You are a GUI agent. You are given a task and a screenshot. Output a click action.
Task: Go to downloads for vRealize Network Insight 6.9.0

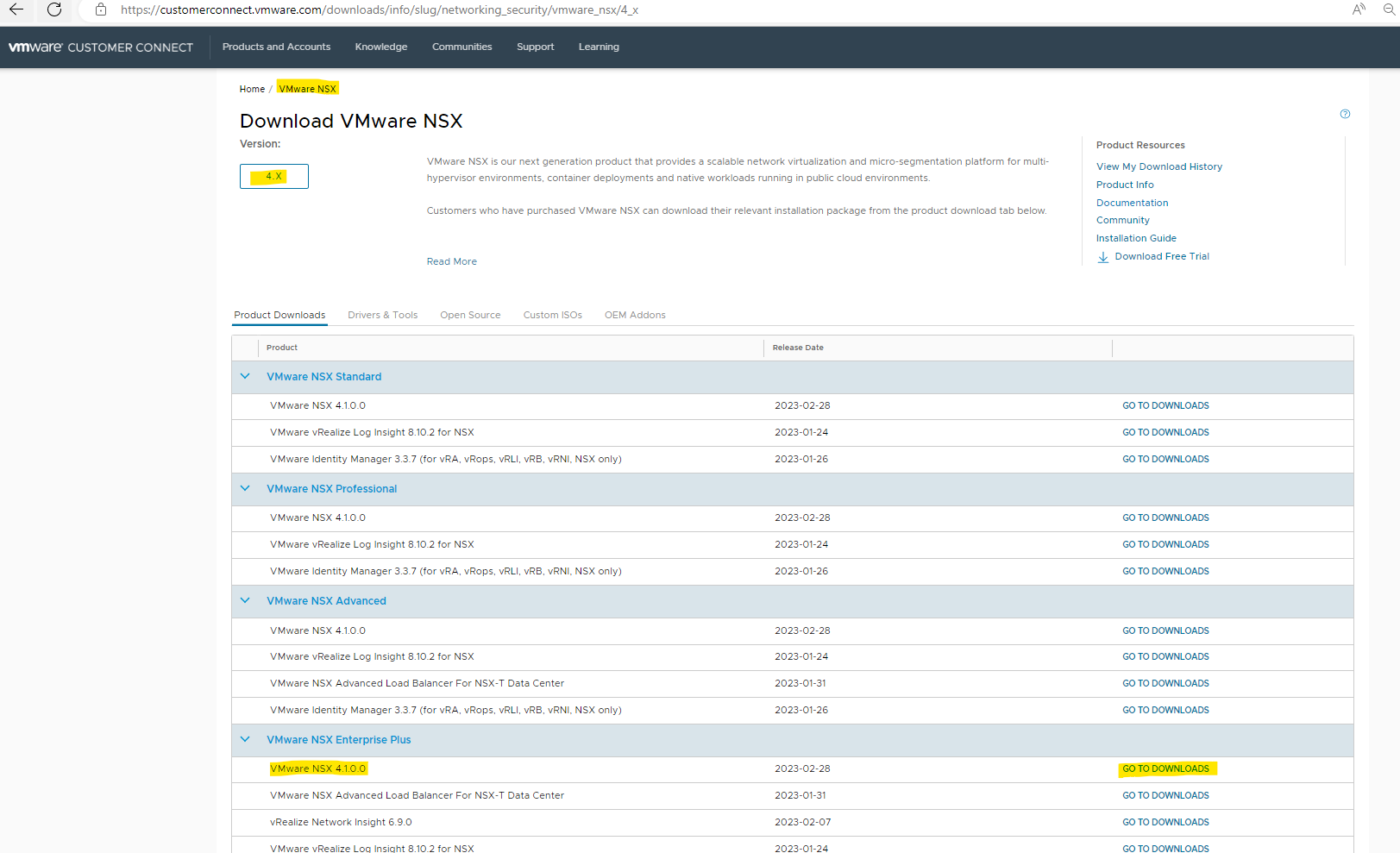pyautogui.click(x=1165, y=823)
